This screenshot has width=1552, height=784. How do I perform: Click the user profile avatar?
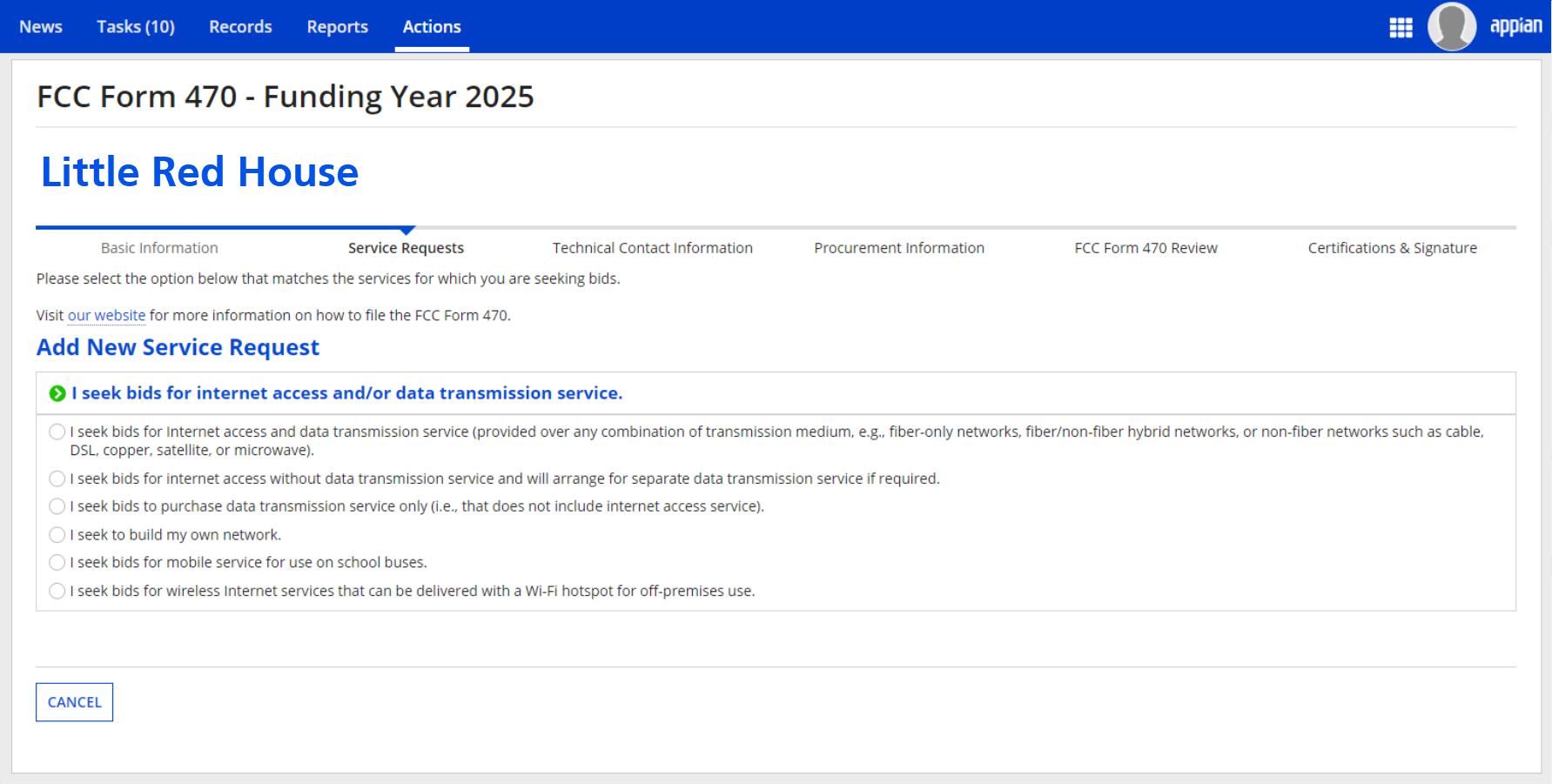click(1451, 27)
